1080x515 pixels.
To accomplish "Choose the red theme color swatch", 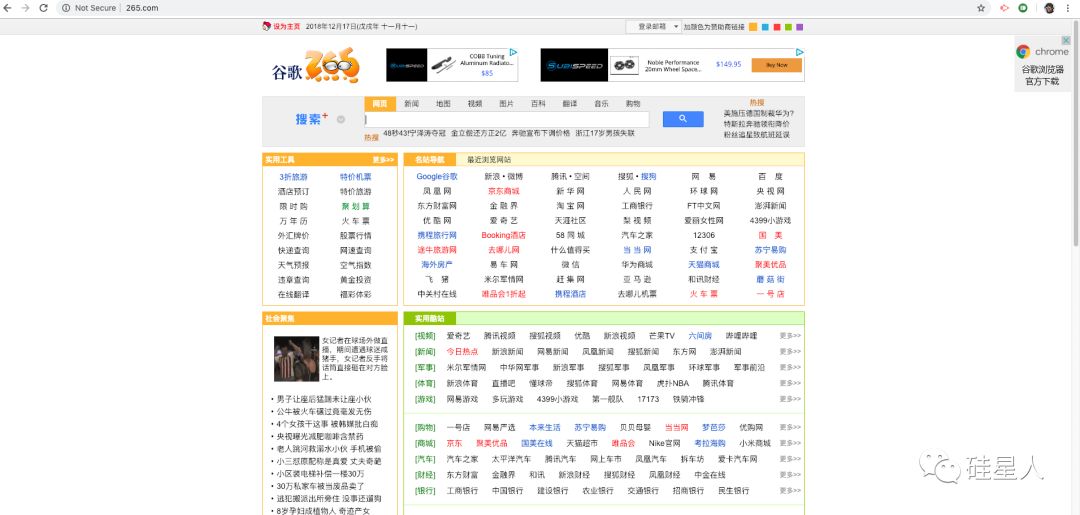I will [x=777, y=27].
